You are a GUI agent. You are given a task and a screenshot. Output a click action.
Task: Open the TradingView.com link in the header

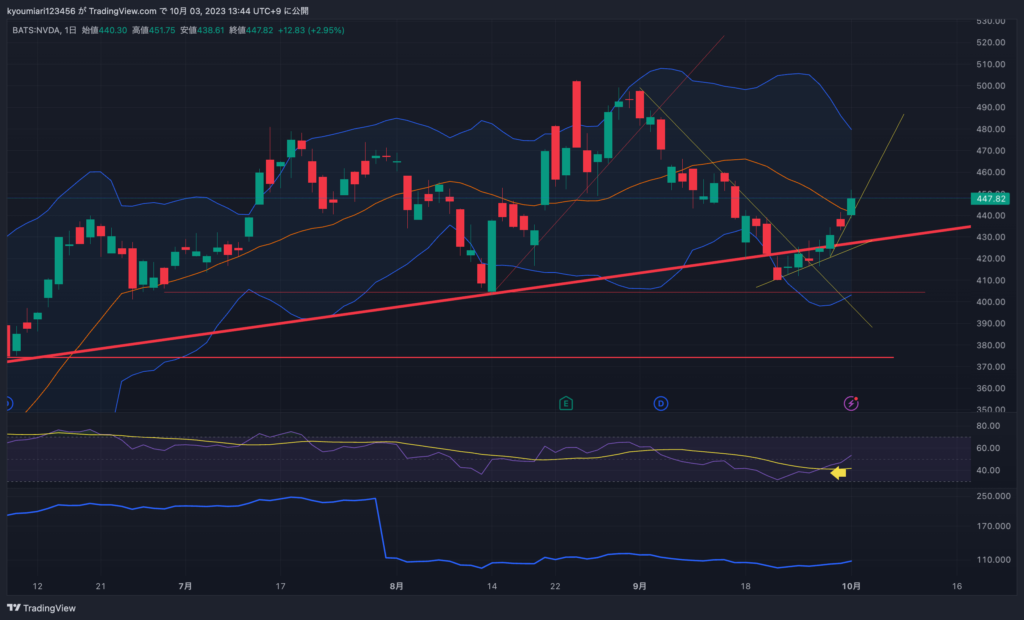tap(123, 11)
